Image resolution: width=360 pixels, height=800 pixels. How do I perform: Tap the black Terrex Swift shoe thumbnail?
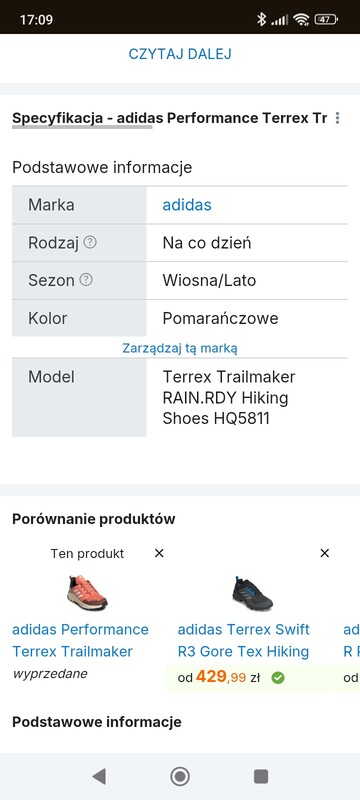coord(252,591)
